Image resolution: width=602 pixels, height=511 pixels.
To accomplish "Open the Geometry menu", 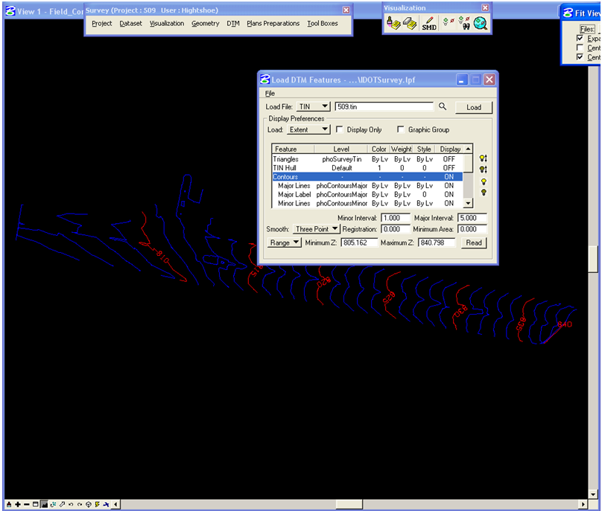I will [205, 23].
